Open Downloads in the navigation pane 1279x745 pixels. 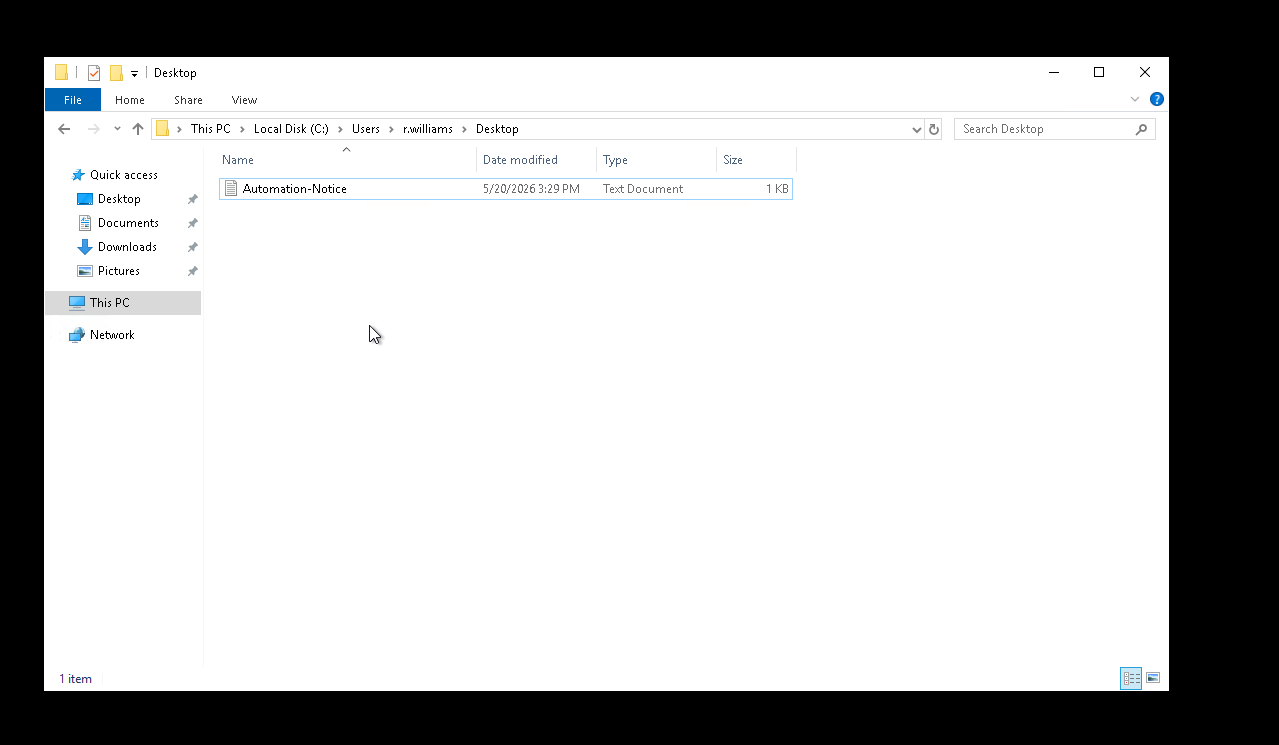click(x=127, y=247)
